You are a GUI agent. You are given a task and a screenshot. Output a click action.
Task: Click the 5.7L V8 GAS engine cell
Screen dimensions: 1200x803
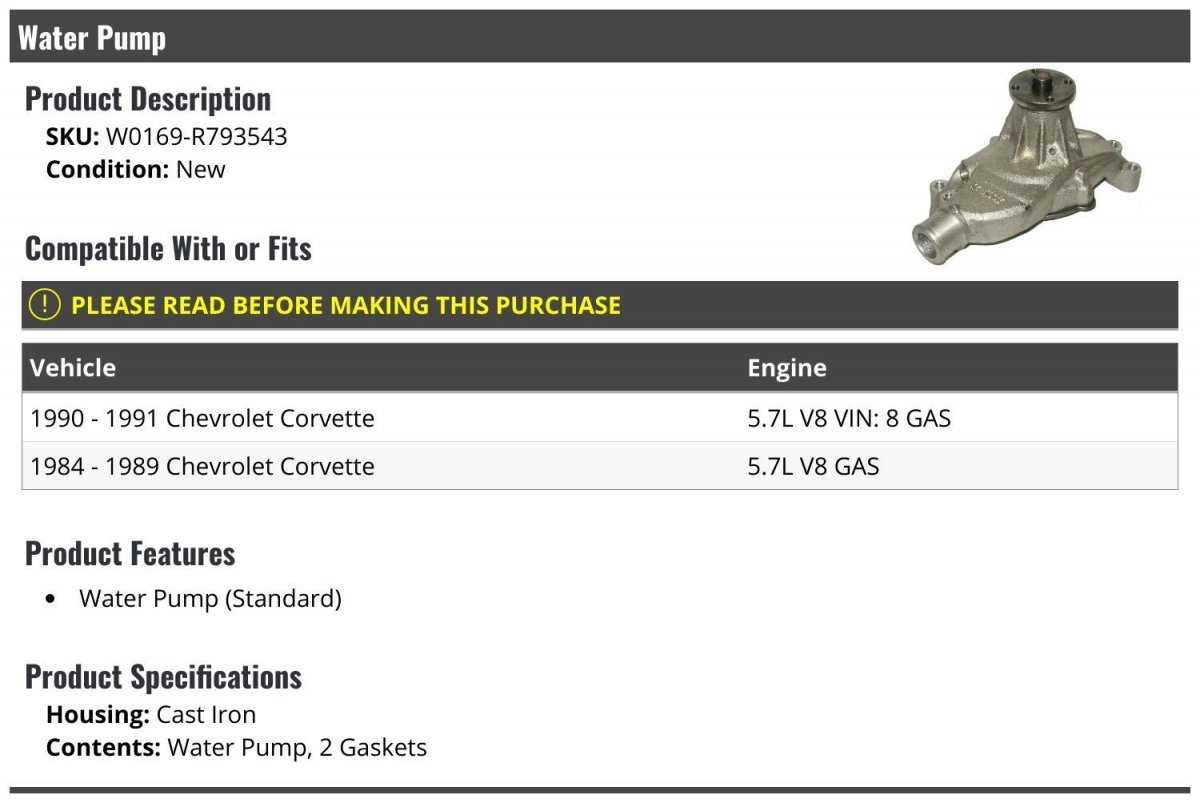click(813, 466)
